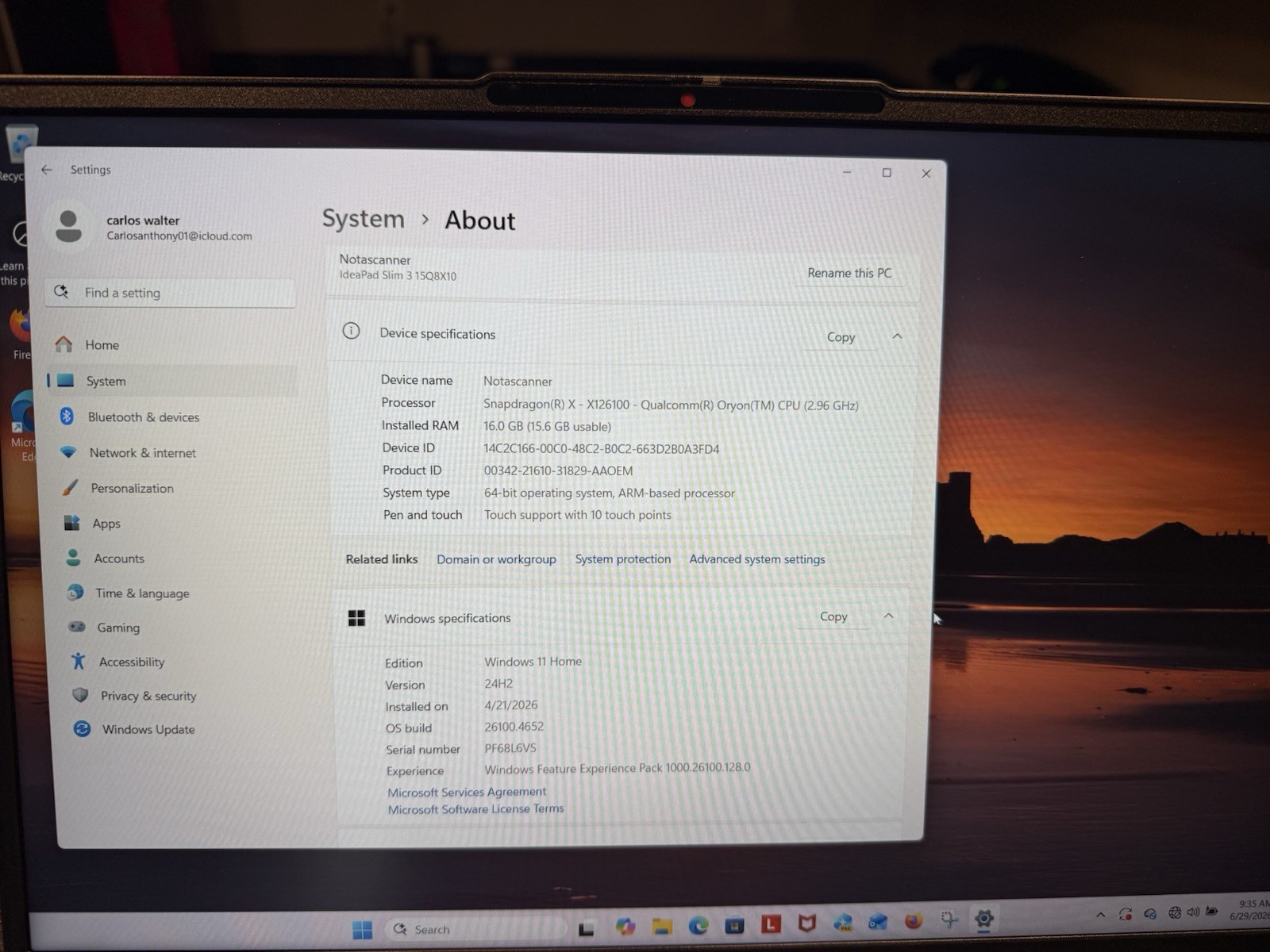Launch Firefox from the taskbar
1270x952 pixels.
tap(914, 920)
